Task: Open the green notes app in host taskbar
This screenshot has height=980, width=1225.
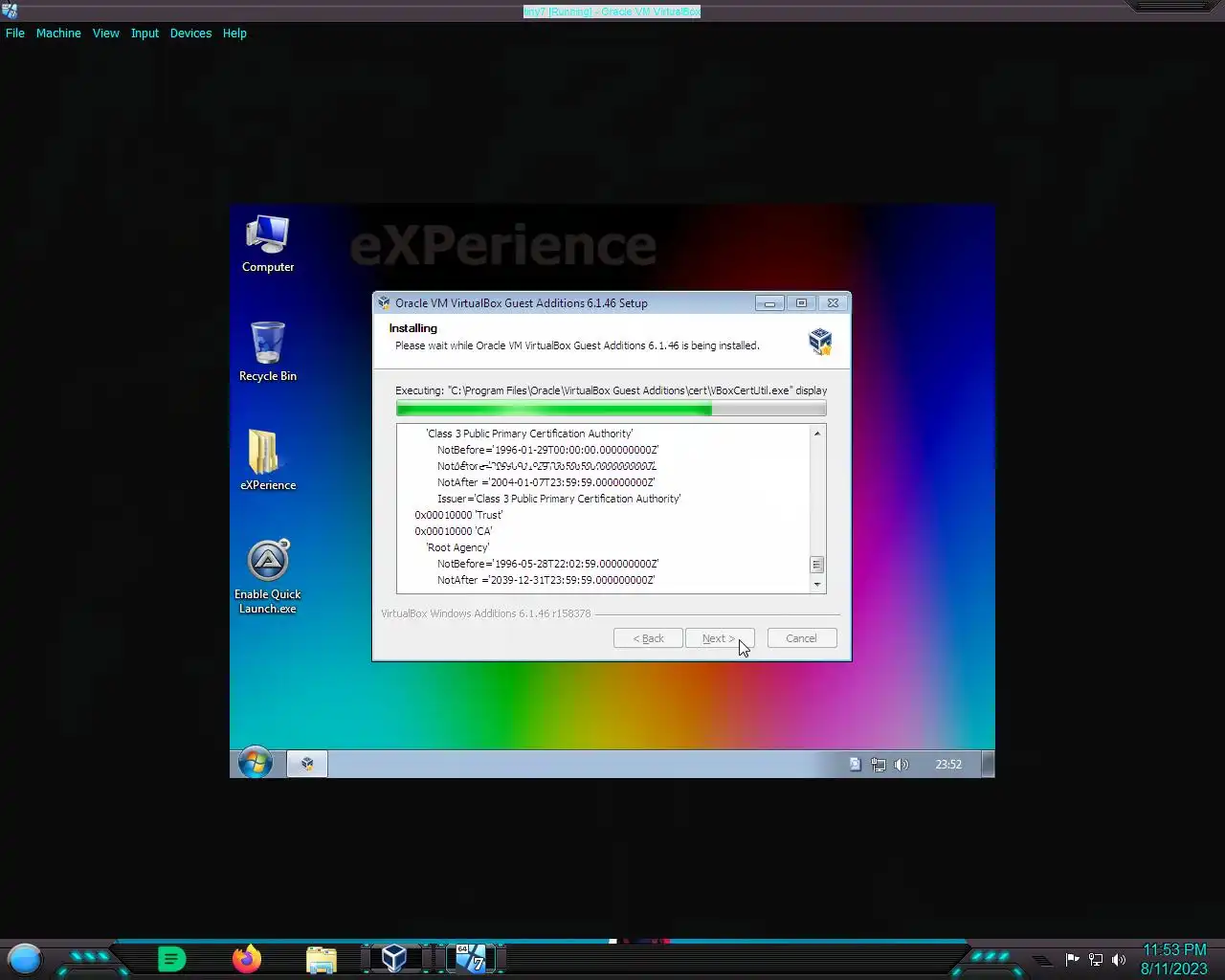Action: [171, 958]
